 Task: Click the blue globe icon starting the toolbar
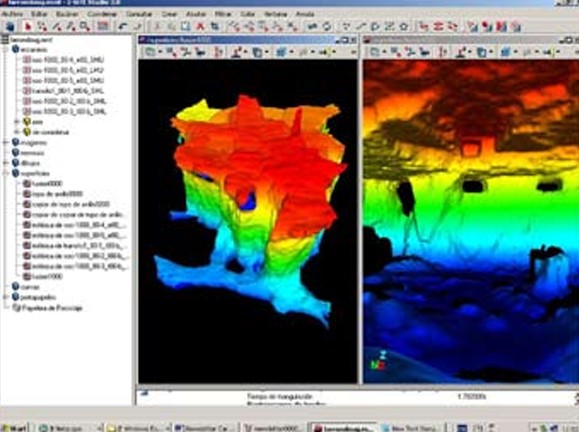(x=10, y=27)
